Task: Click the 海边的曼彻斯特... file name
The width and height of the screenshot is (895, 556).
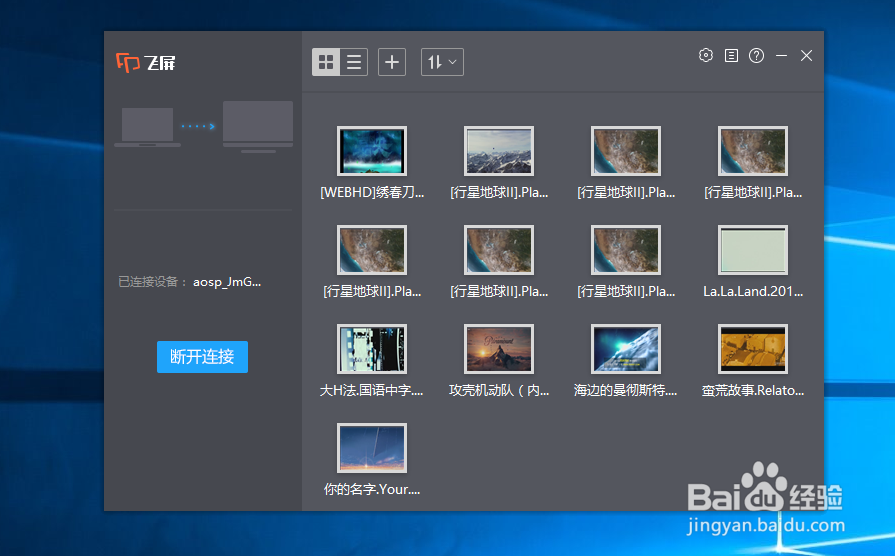Action: click(x=626, y=390)
